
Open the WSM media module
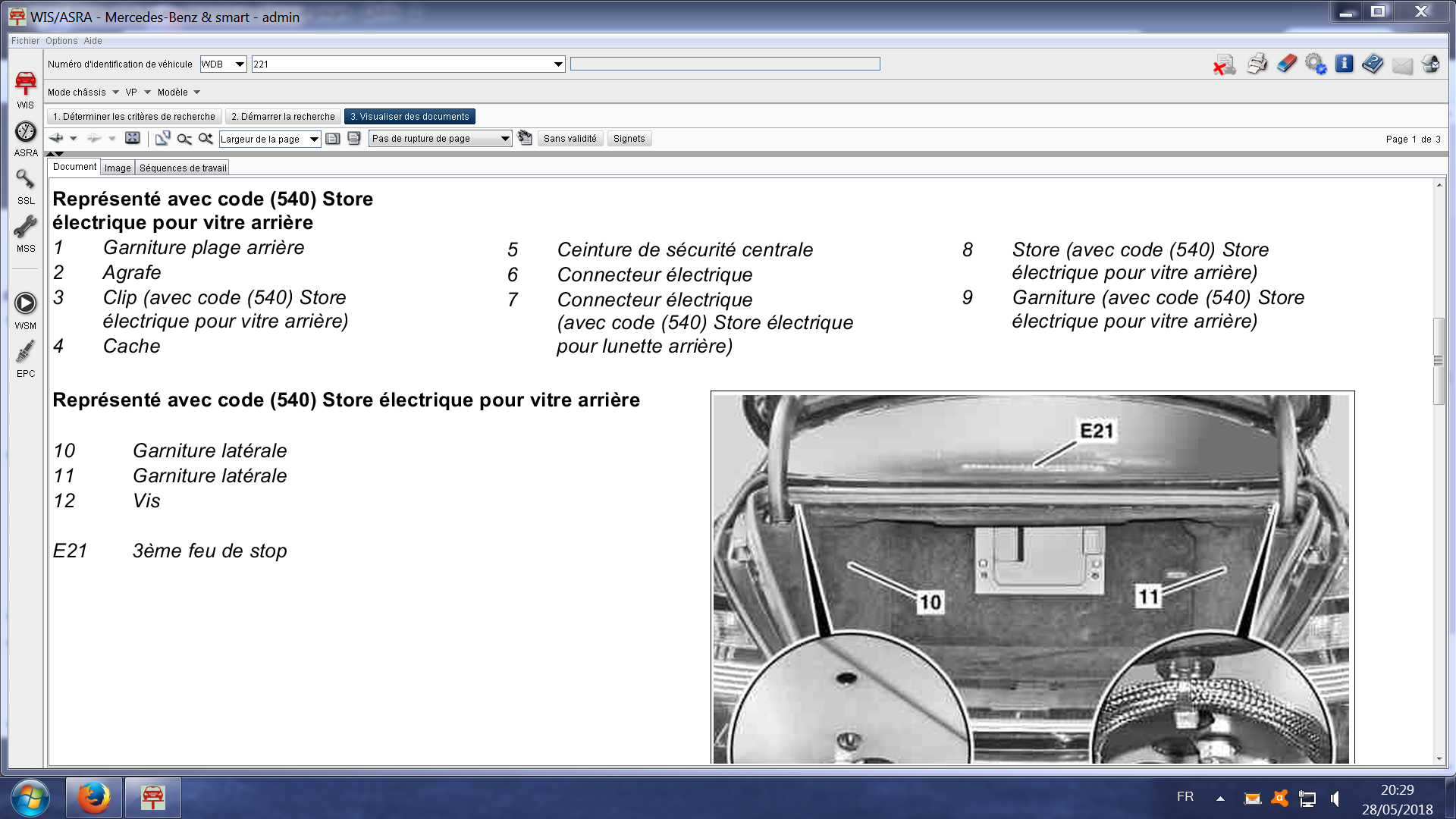click(25, 311)
